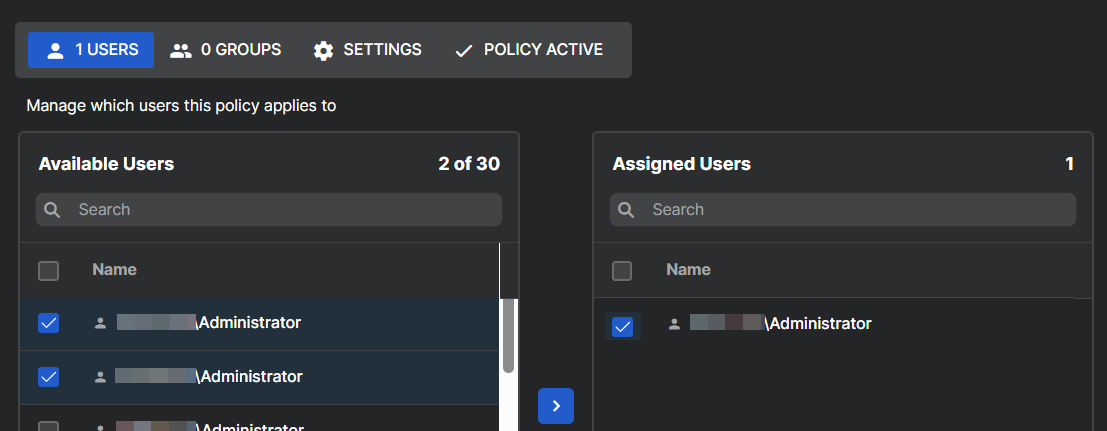
Task: Toggle select-all checkbox in Assigned Users
Action: pos(622,271)
